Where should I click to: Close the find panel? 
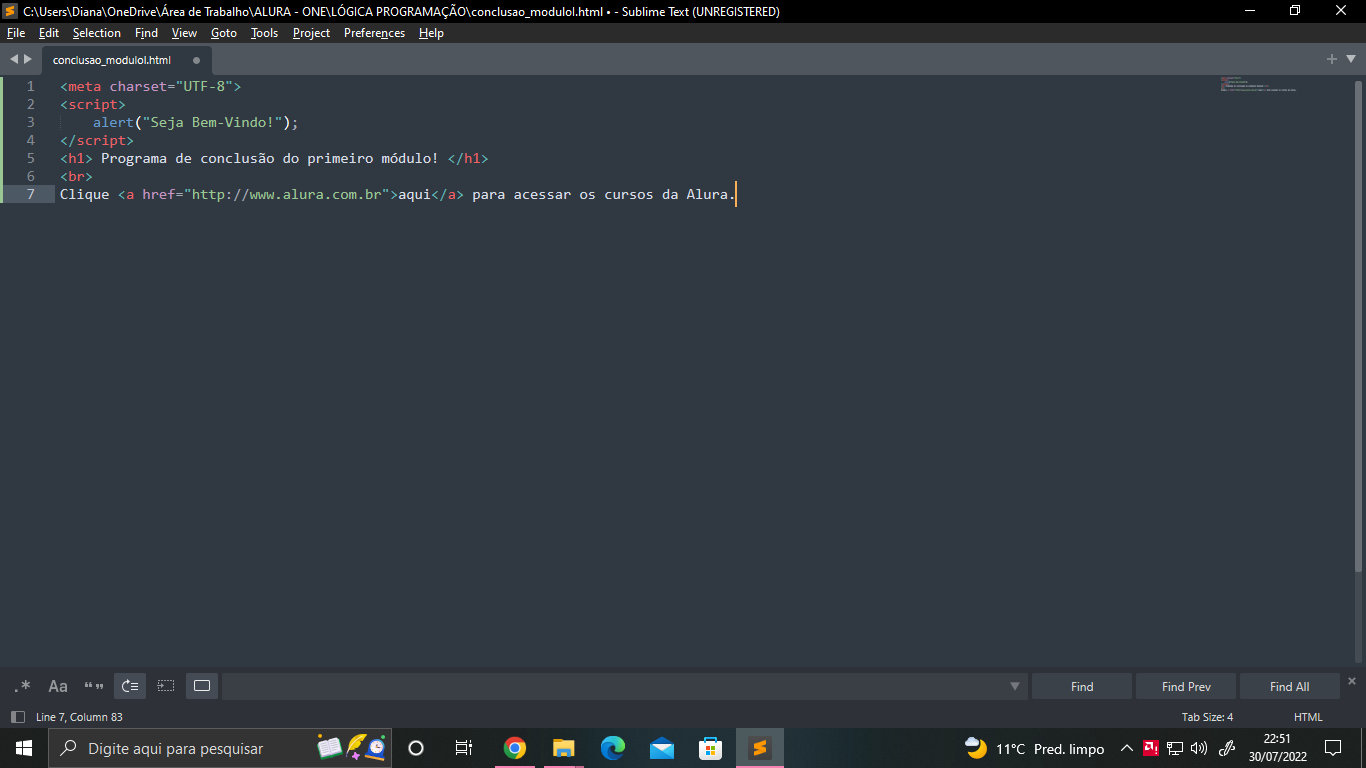pyautogui.click(x=1352, y=681)
